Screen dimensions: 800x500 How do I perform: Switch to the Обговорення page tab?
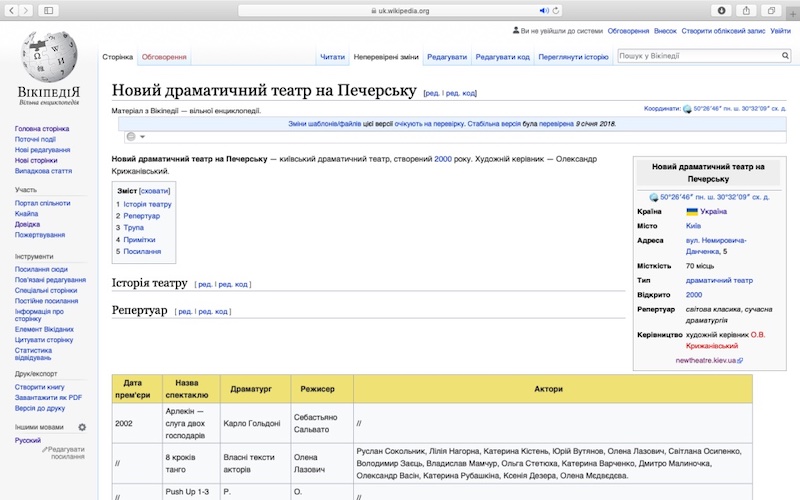point(164,57)
